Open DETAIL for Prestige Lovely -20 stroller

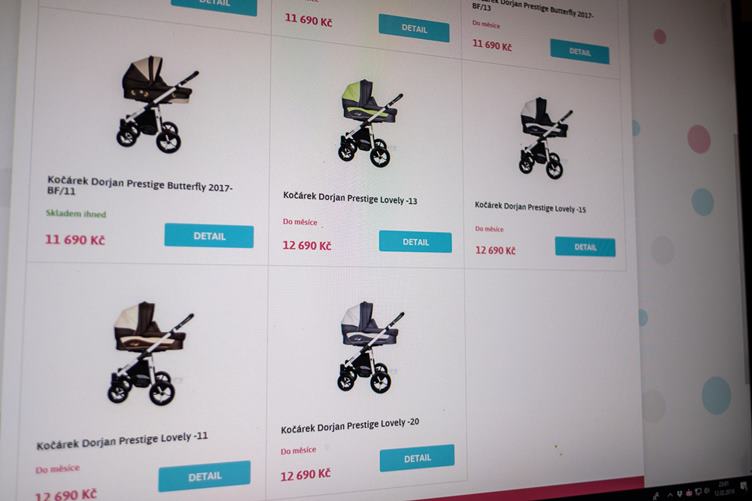pyautogui.click(x=417, y=458)
